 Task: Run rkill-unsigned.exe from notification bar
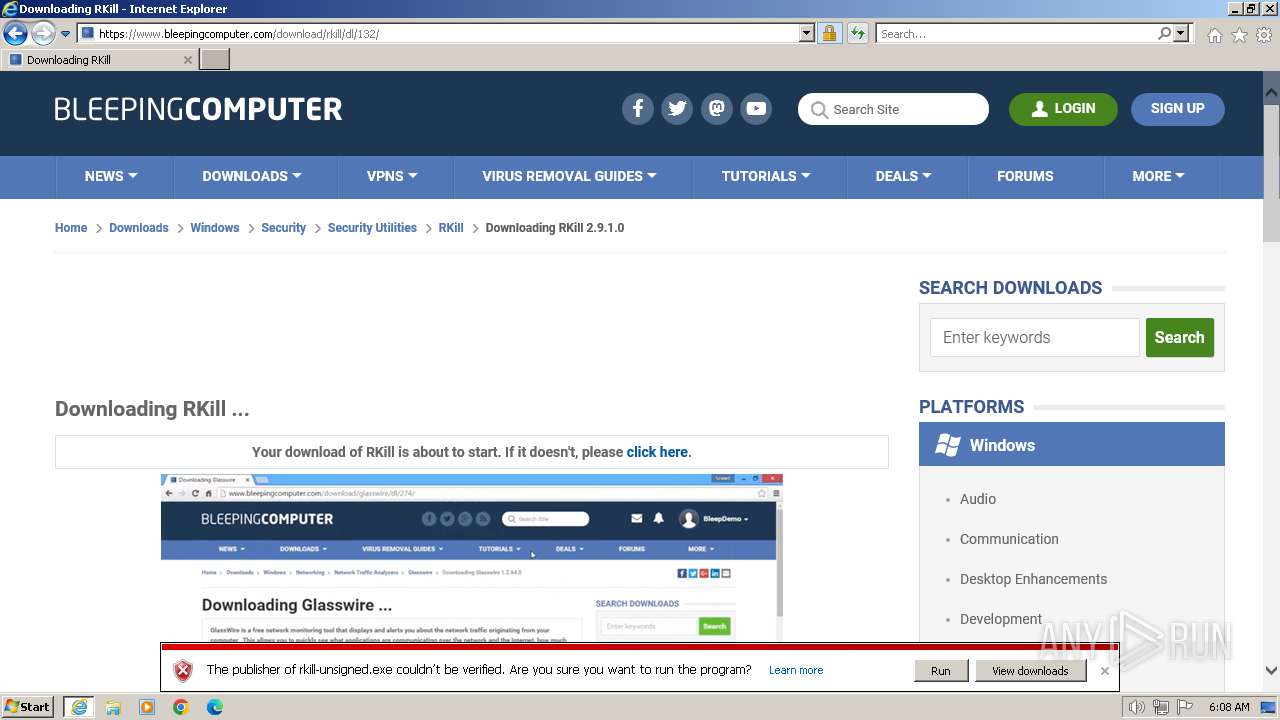(941, 671)
